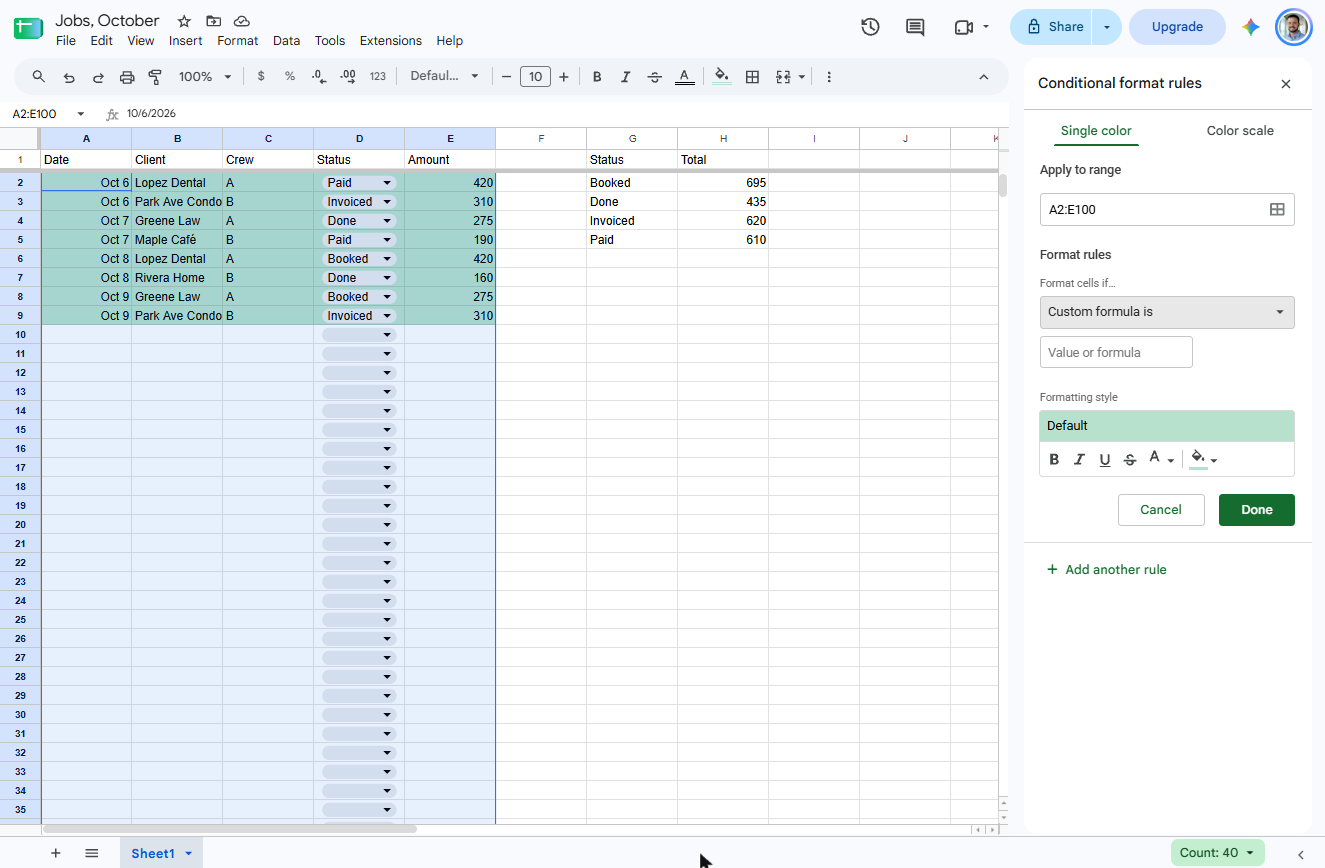
Task: Apply currency format with dollar icon
Action: click(261, 77)
